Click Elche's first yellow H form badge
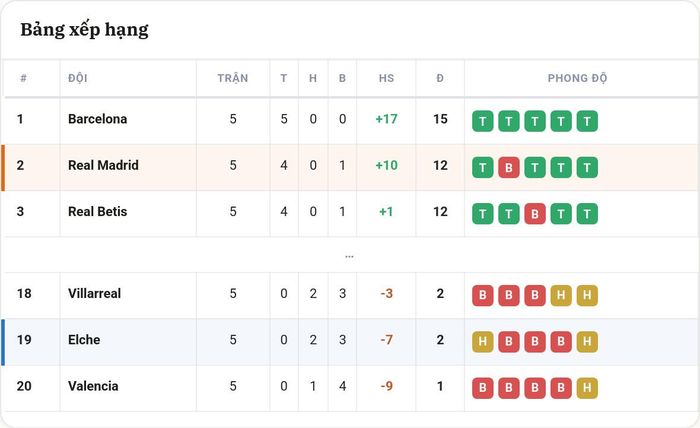 pyautogui.click(x=483, y=342)
